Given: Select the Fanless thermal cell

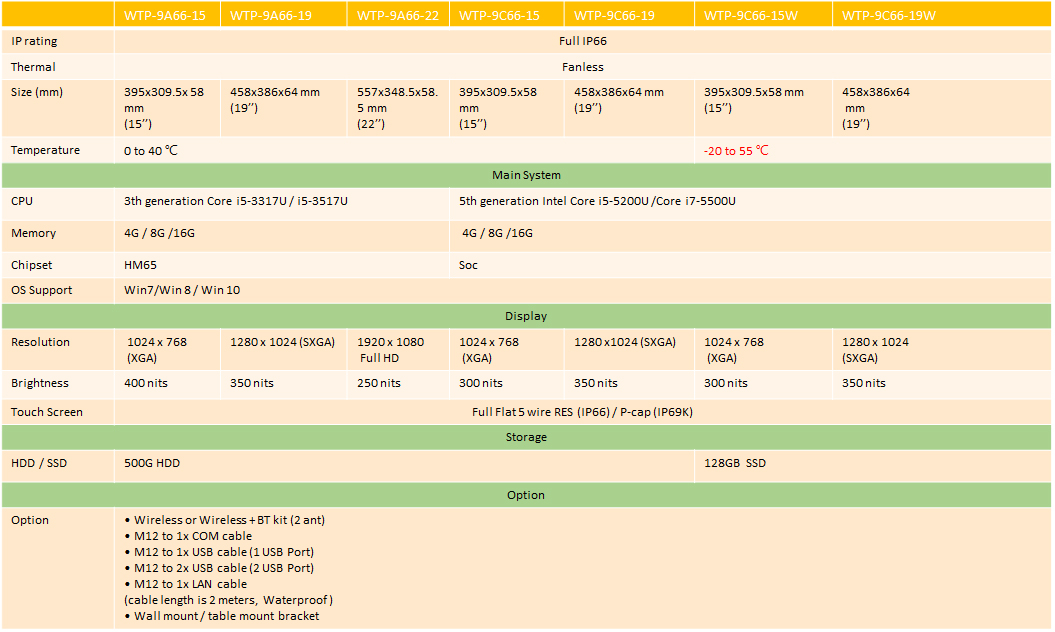Looking at the screenshot, I should (x=582, y=67).
